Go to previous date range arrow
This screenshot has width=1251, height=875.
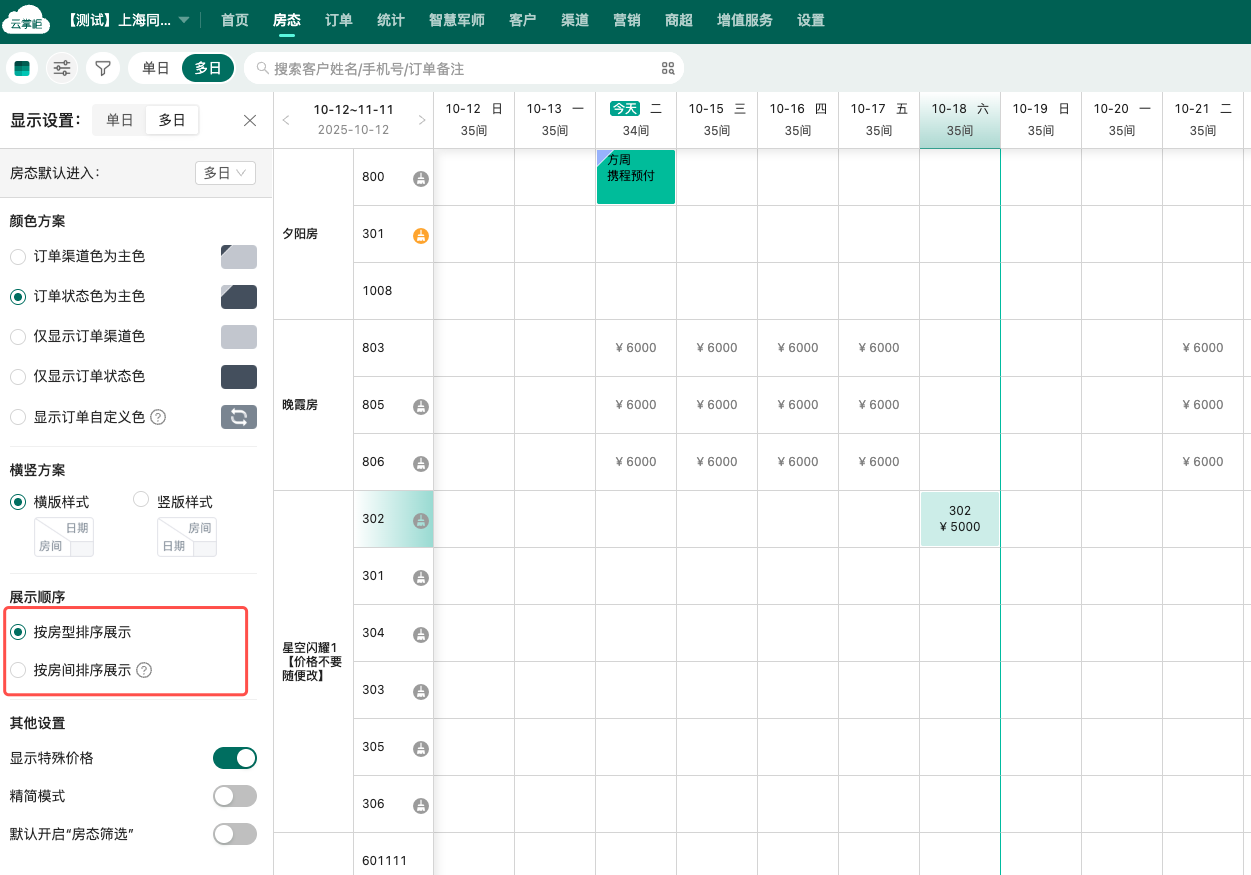point(286,120)
